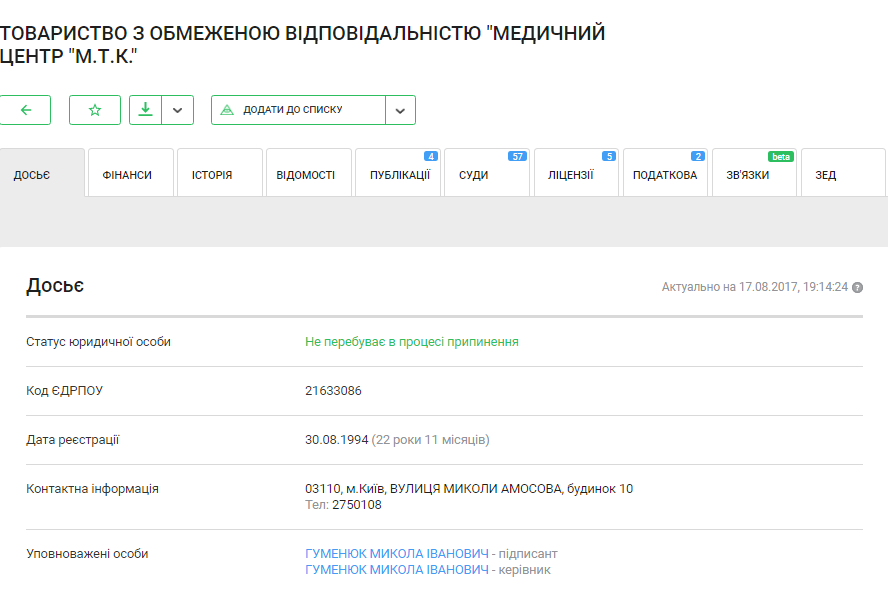The image size is (888, 594).
Task: Click the back arrow button
Action: [x=25, y=110]
